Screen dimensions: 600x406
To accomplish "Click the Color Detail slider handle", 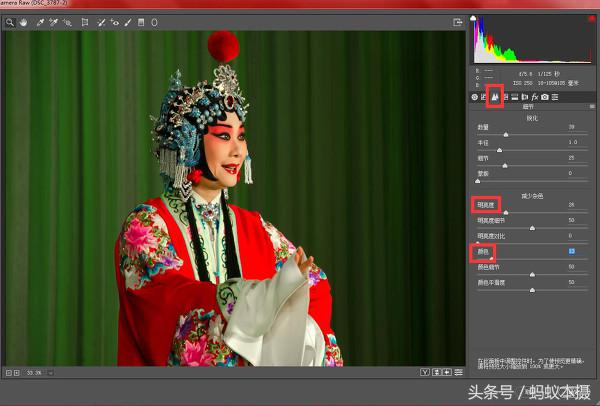I will [532, 275].
